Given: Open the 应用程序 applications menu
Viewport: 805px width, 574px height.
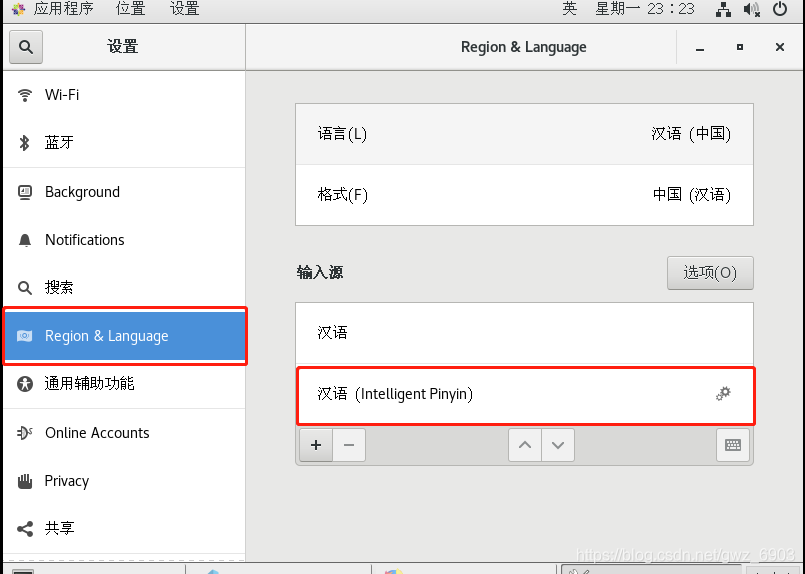Looking at the screenshot, I should point(63,9).
